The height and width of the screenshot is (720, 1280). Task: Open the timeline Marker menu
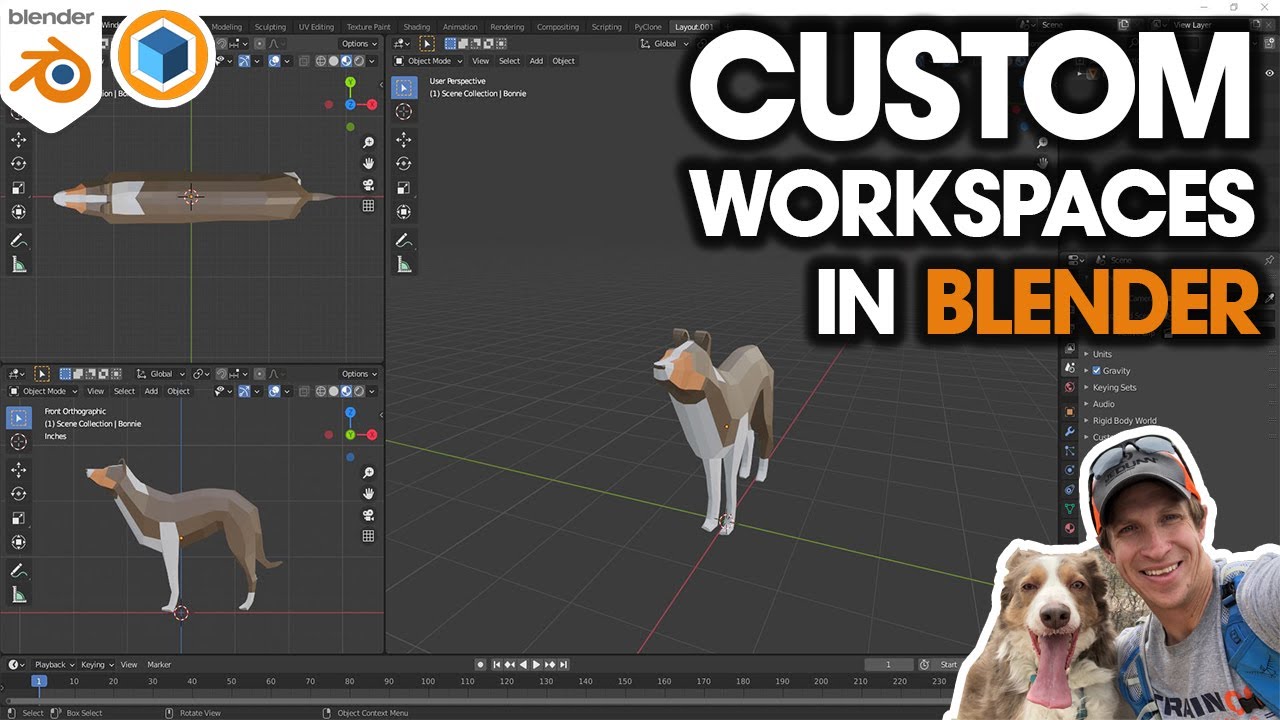pos(159,664)
